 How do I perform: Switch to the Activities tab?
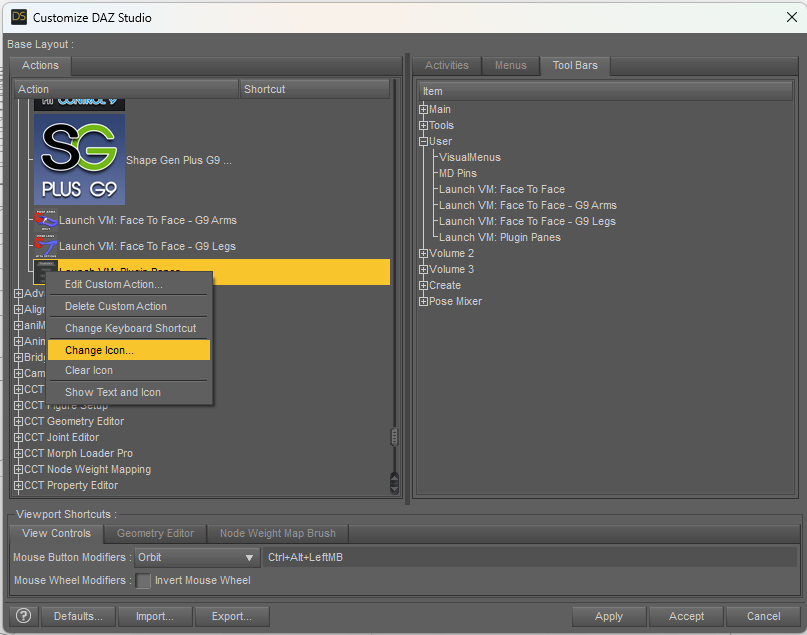pyautogui.click(x=447, y=65)
